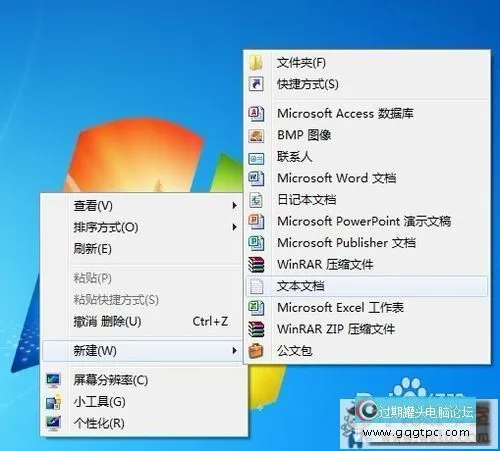This screenshot has height=451, width=500.
Task: Select Microsoft Word 文档 entry
Action: [367, 178]
